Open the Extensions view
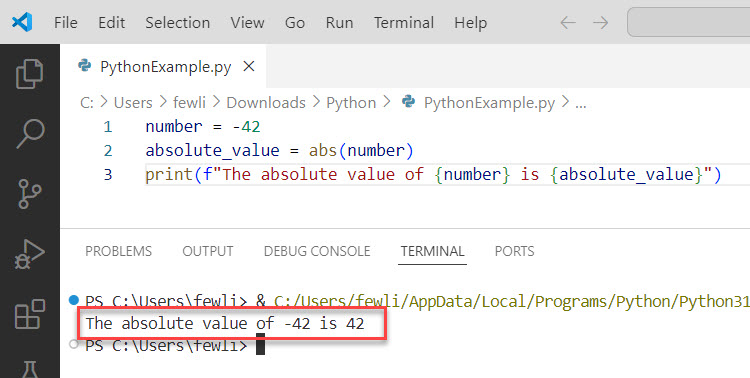The height and width of the screenshot is (378, 750). click(30, 314)
